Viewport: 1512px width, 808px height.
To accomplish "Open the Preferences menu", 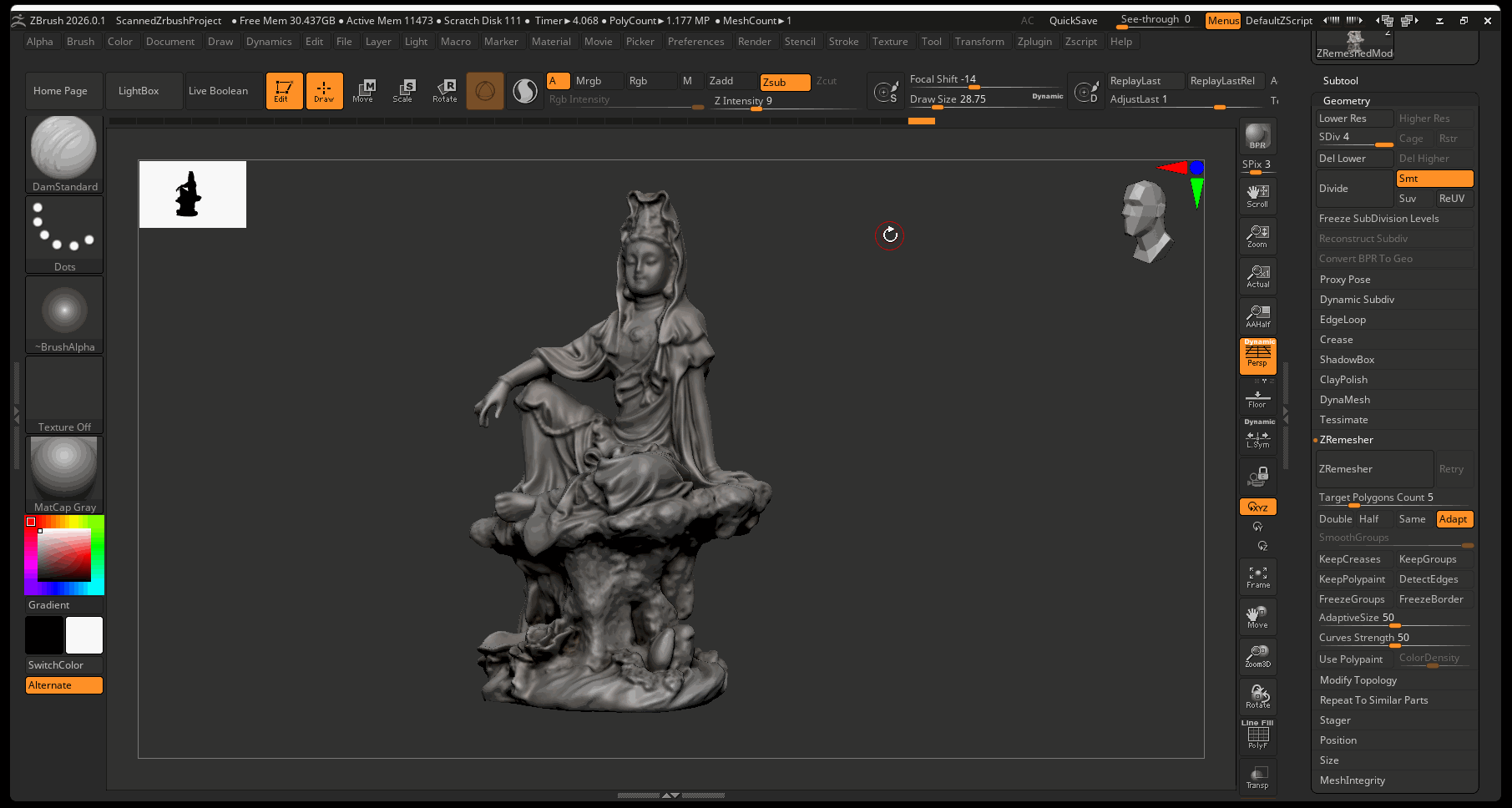I will pyautogui.click(x=695, y=42).
